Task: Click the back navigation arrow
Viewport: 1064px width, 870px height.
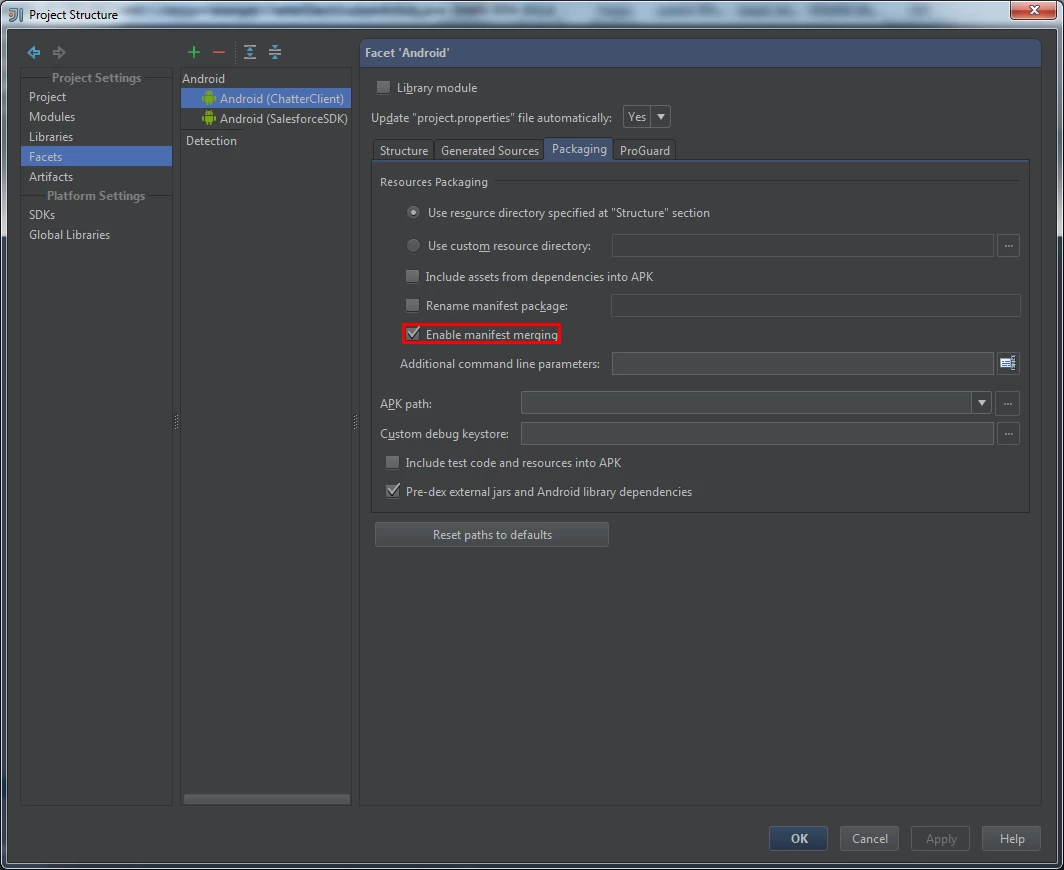Action: pyautogui.click(x=33, y=52)
